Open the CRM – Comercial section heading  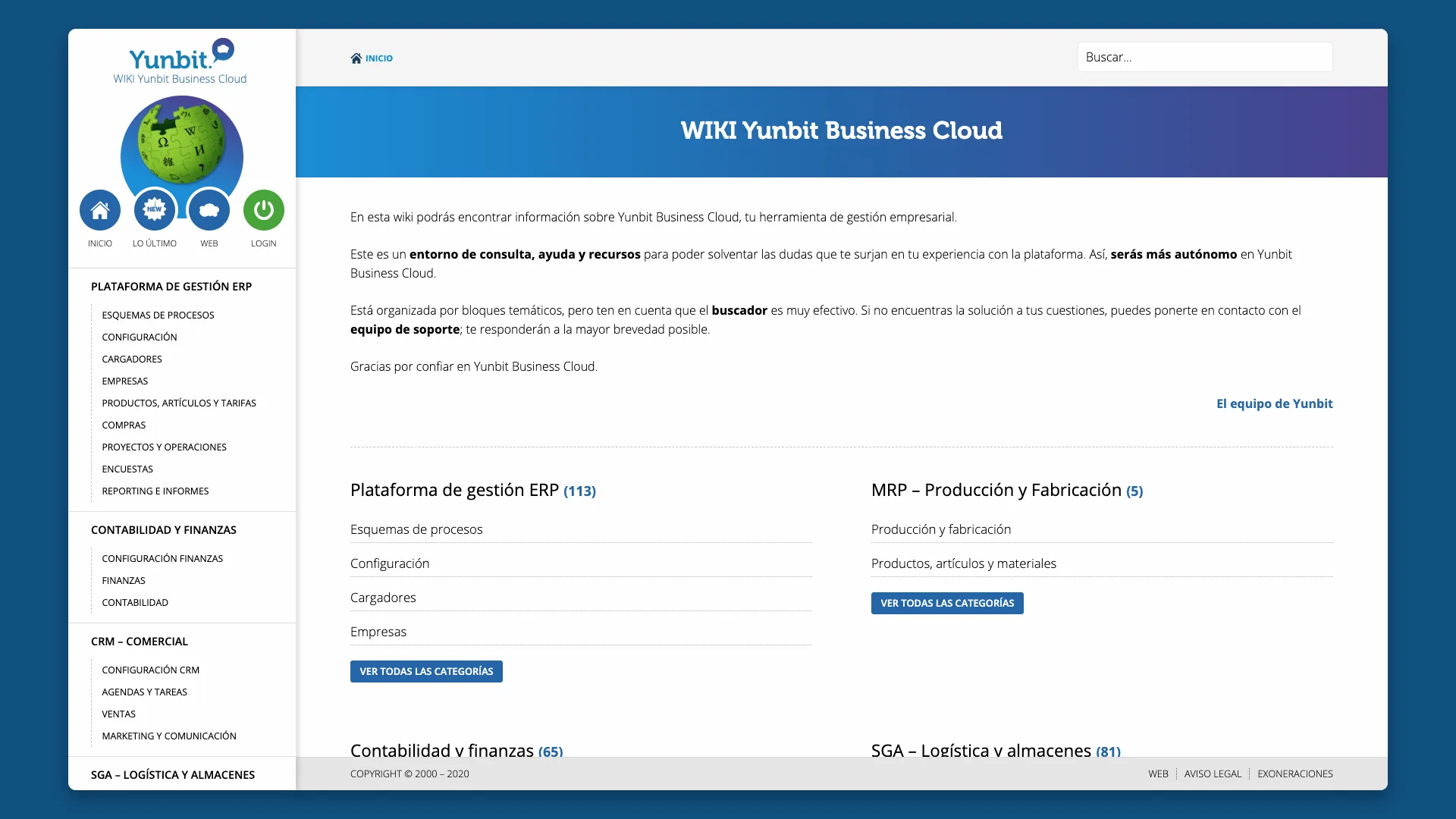(x=140, y=641)
